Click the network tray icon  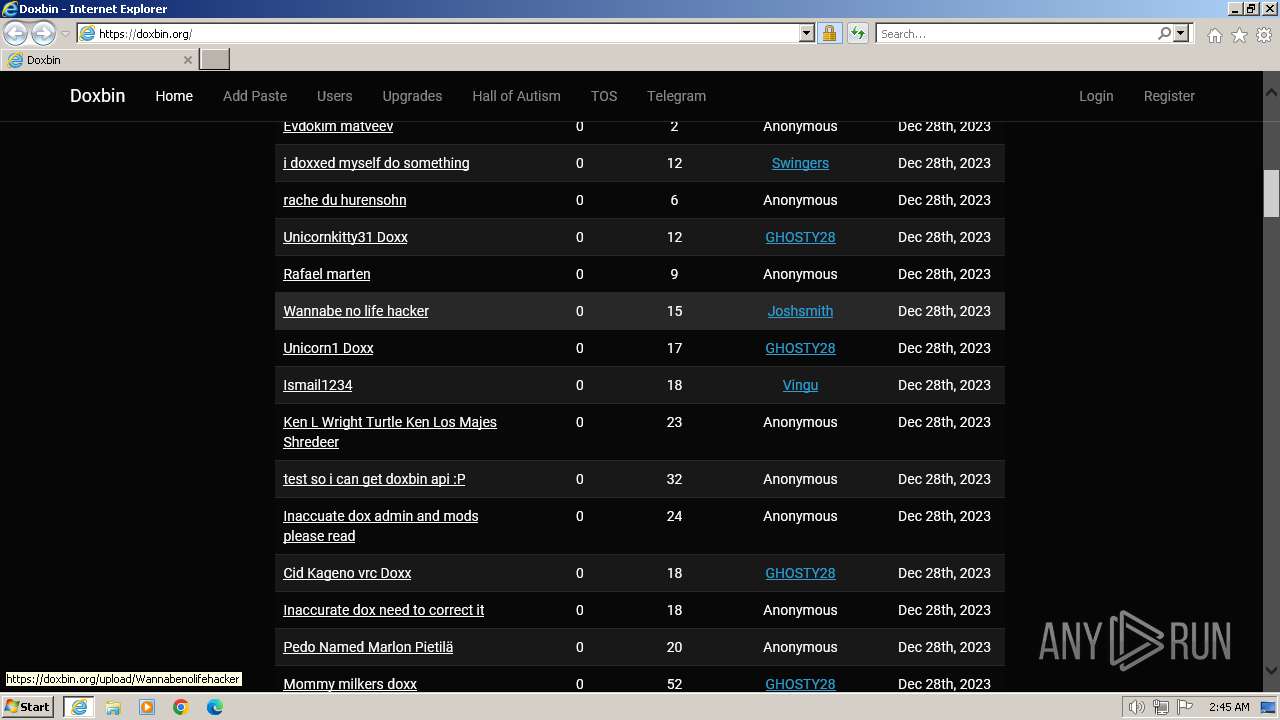point(1161,707)
